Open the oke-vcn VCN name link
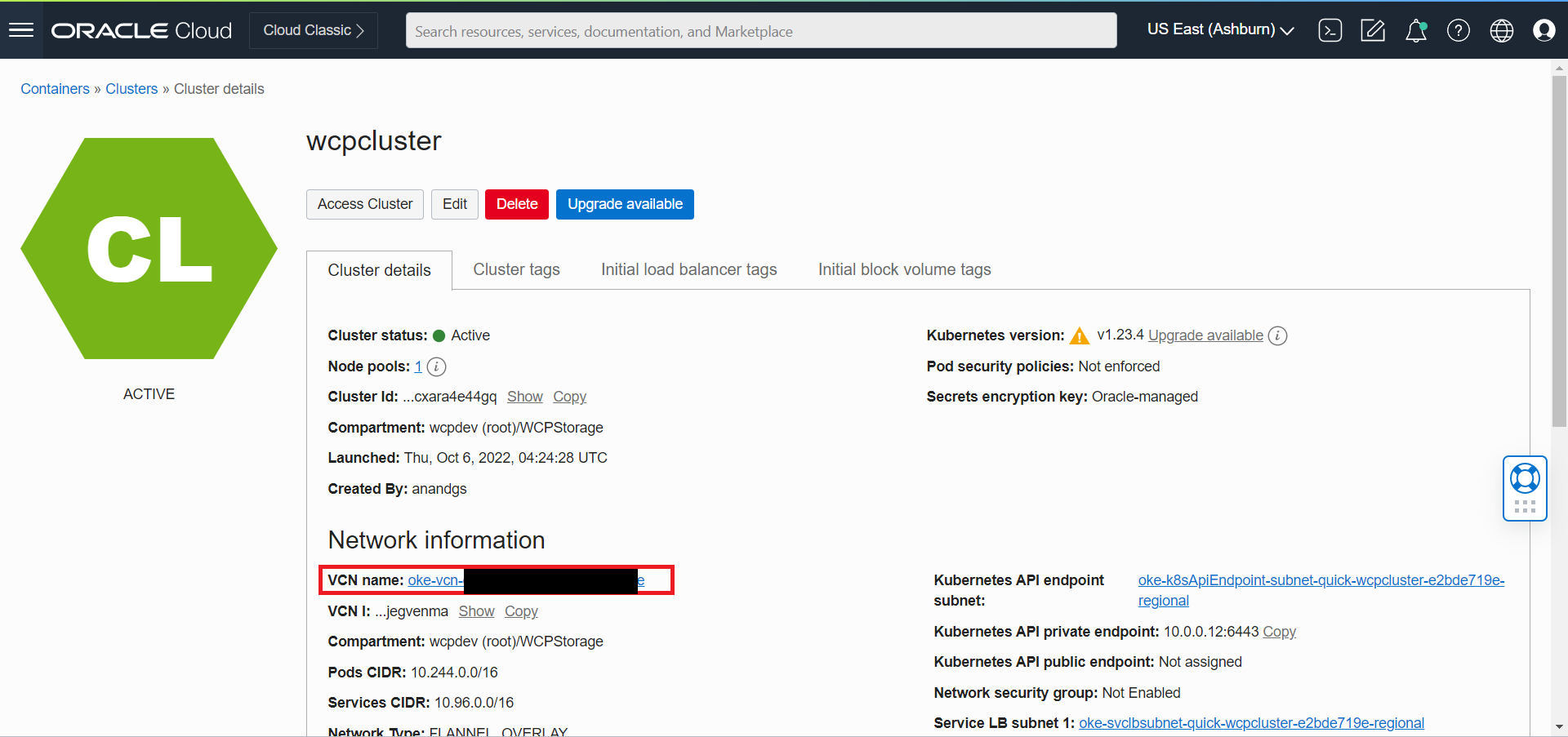 coord(526,580)
